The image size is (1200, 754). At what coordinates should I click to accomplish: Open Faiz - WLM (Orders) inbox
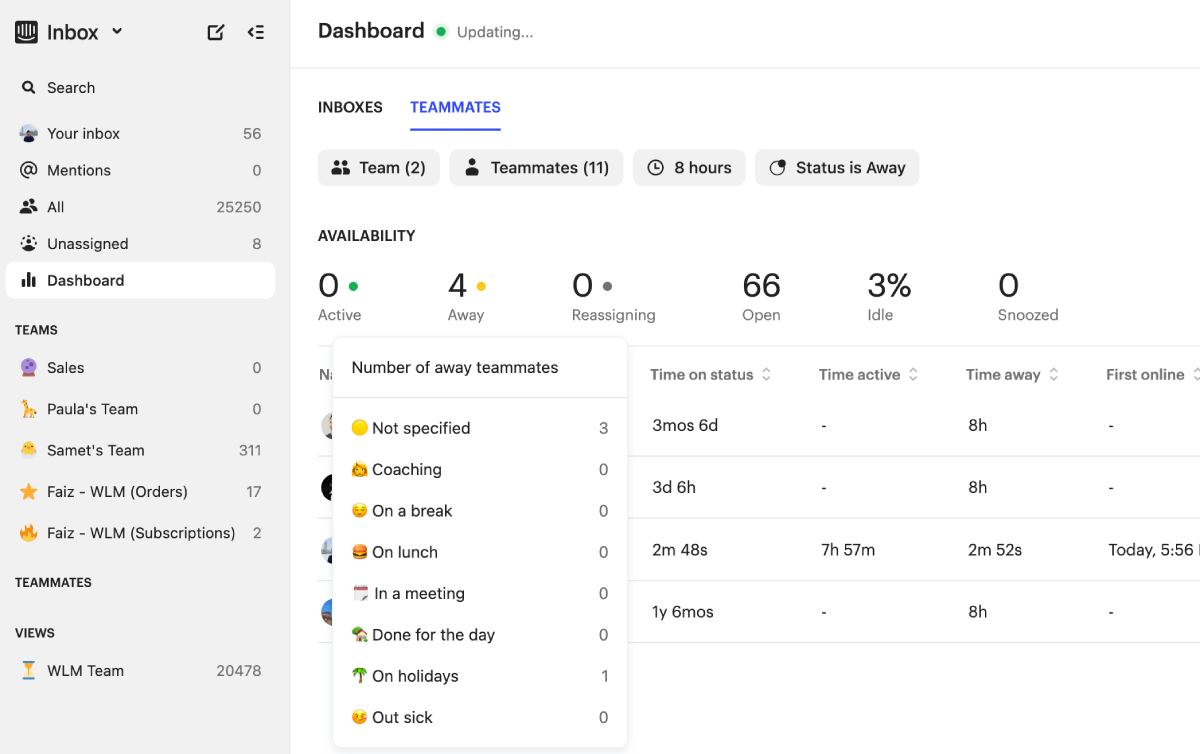117,492
